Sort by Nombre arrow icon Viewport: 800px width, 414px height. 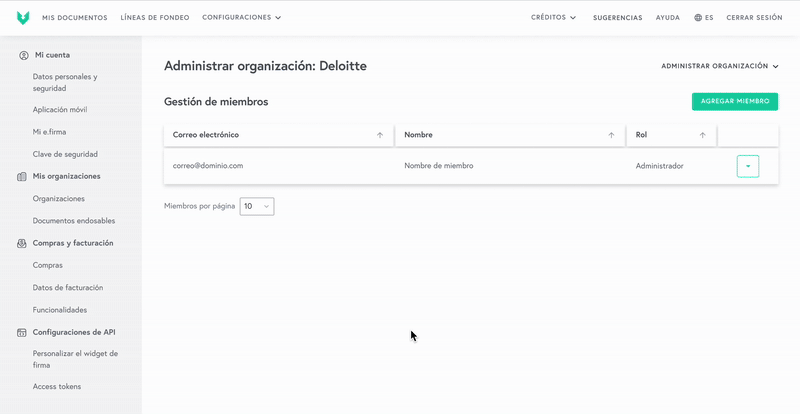tap(611, 135)
